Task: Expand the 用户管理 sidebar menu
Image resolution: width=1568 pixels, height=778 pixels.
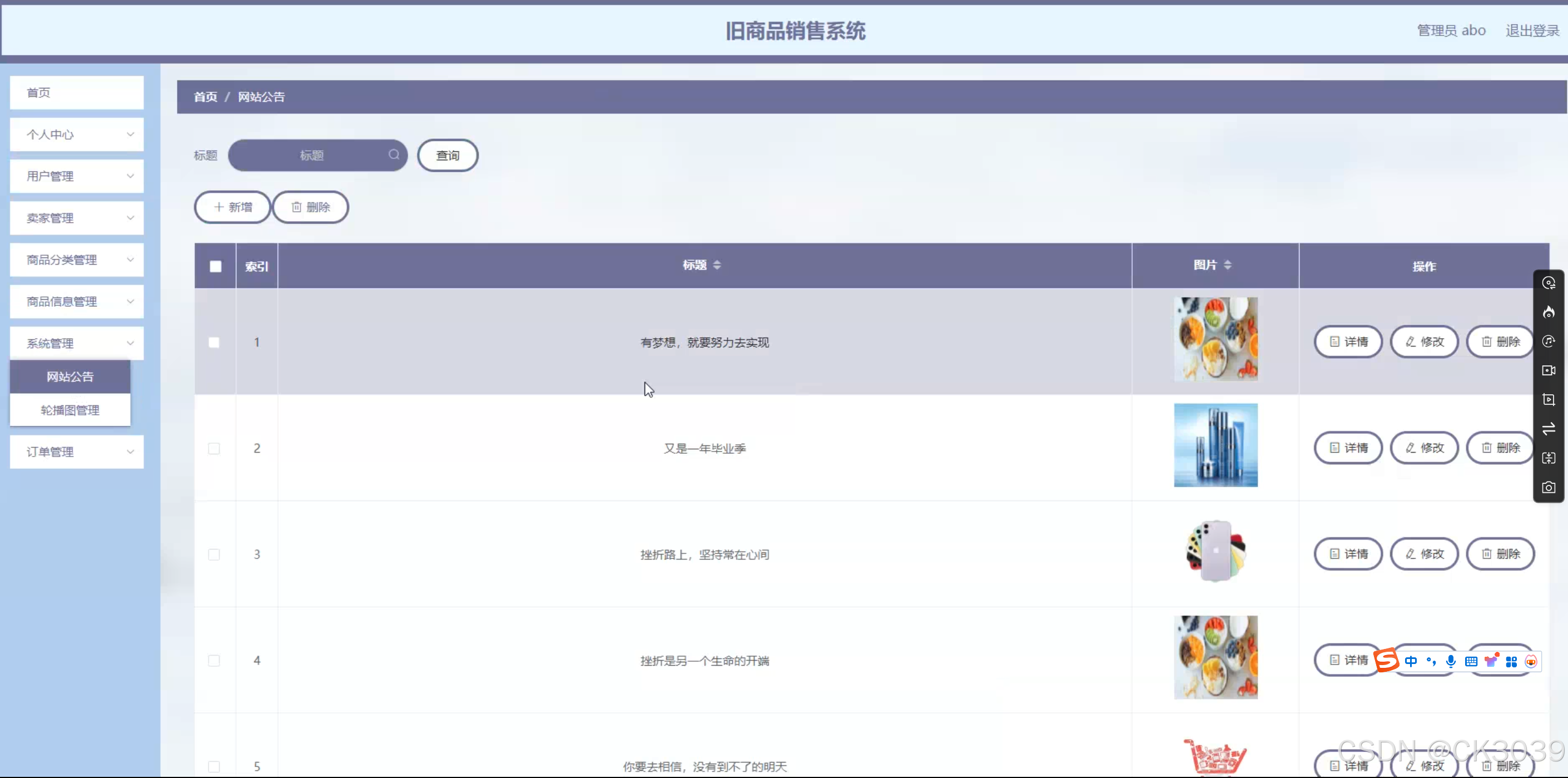Action: tap(76, 176)
